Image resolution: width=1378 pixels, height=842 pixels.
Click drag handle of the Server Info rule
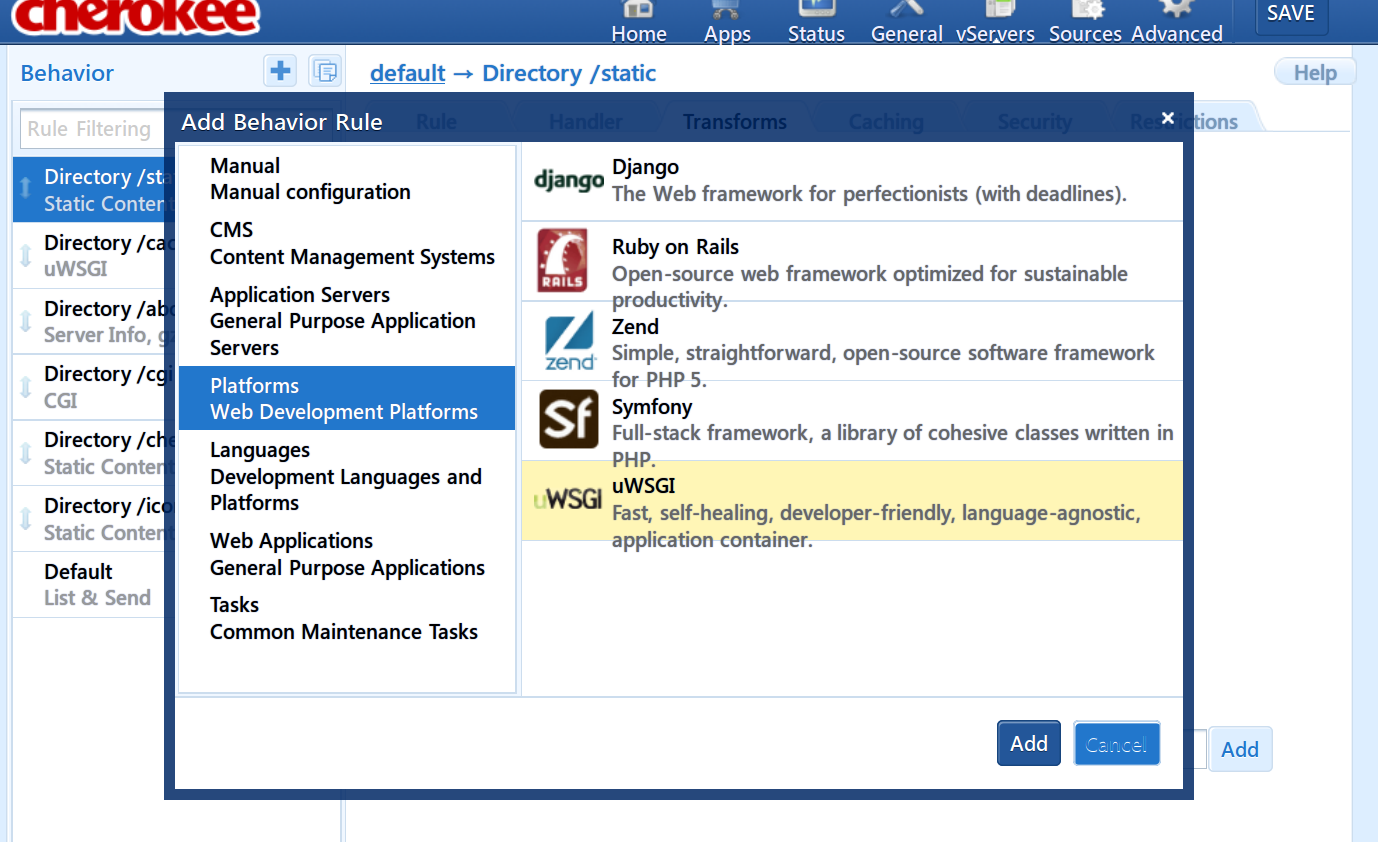coord(26,321)
